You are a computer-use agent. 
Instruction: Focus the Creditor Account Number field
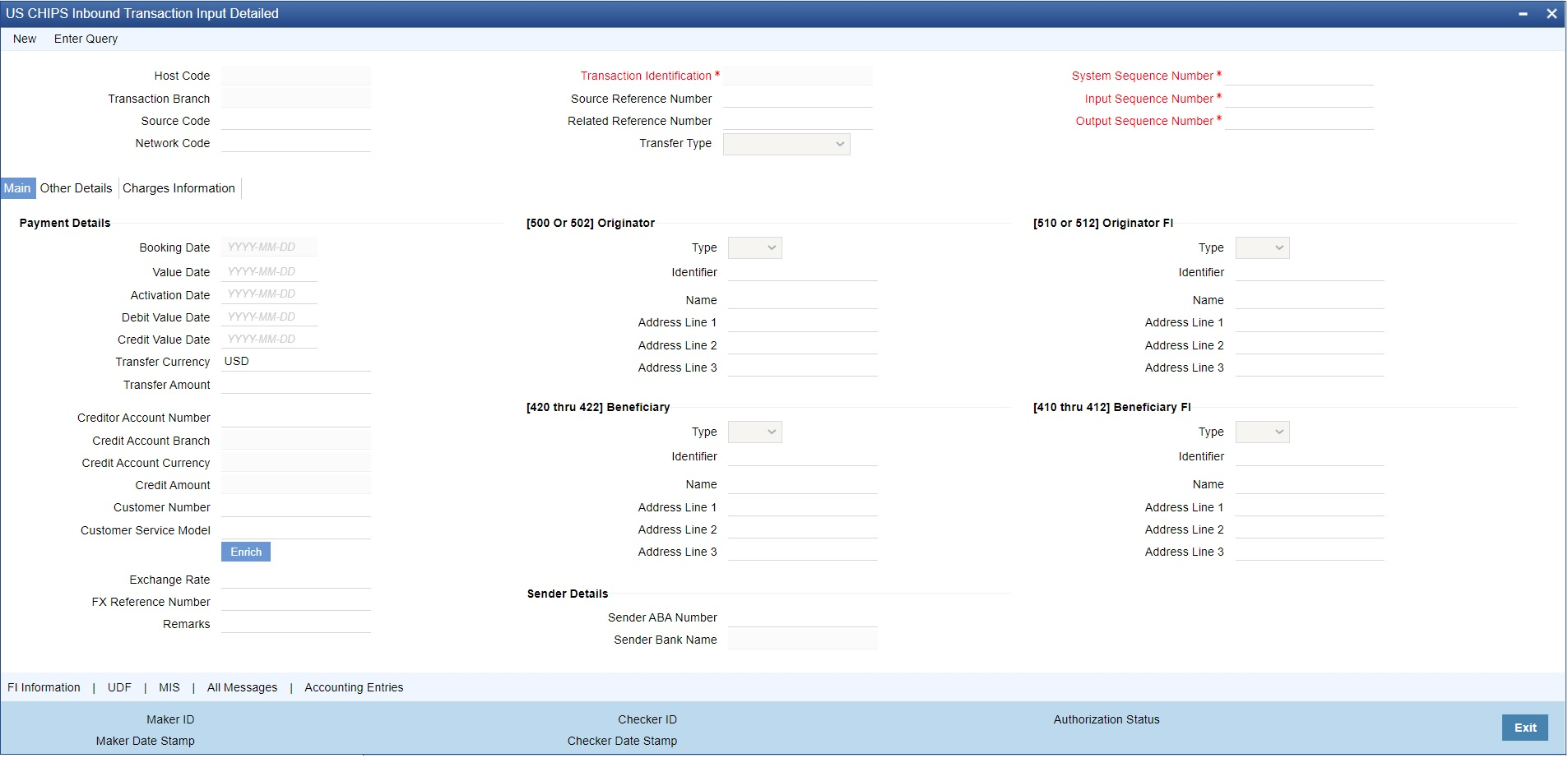coord(296,418)
